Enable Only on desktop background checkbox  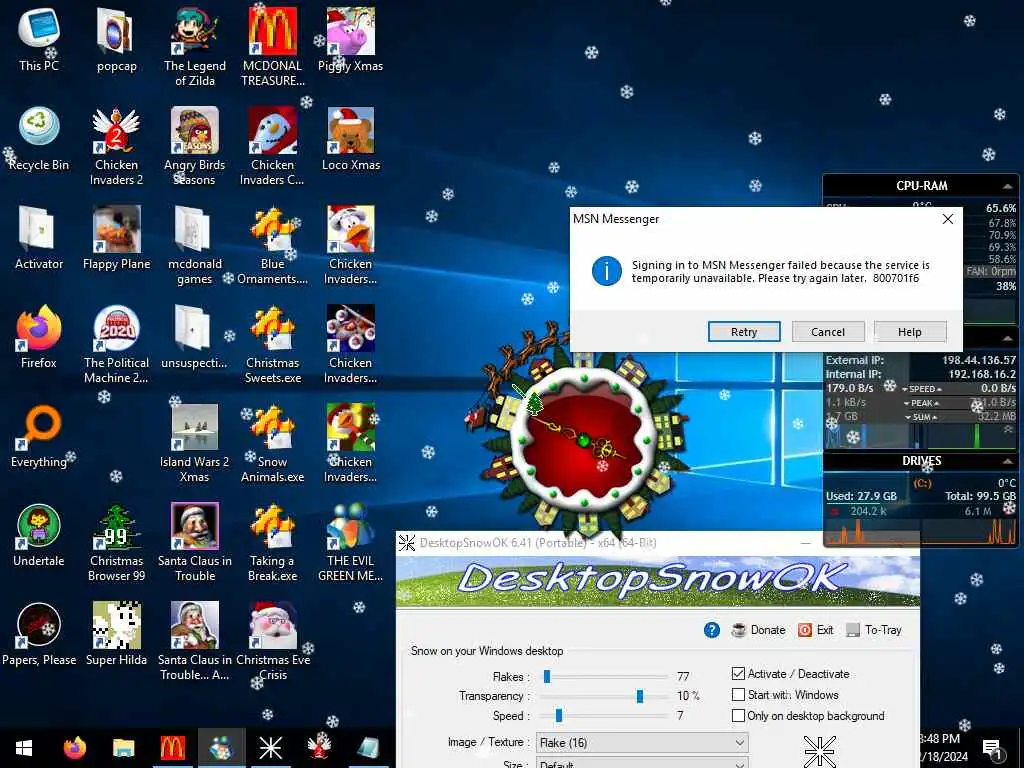(x=738, y=715)
